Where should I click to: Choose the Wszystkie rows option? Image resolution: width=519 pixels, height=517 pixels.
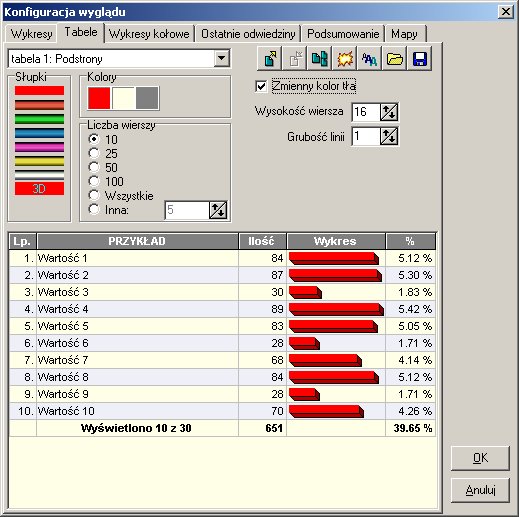click(x=94, y=195)
